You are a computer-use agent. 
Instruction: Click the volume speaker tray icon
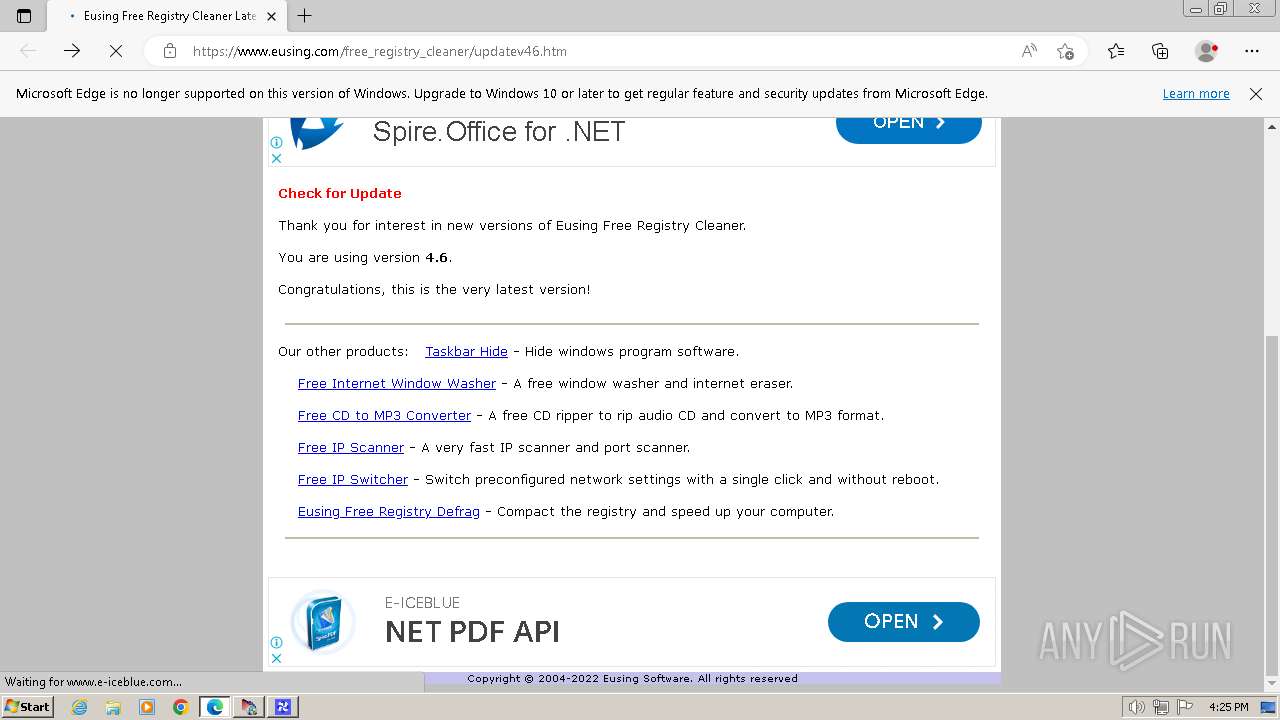pyautogui.click(x=1137, y=707)
